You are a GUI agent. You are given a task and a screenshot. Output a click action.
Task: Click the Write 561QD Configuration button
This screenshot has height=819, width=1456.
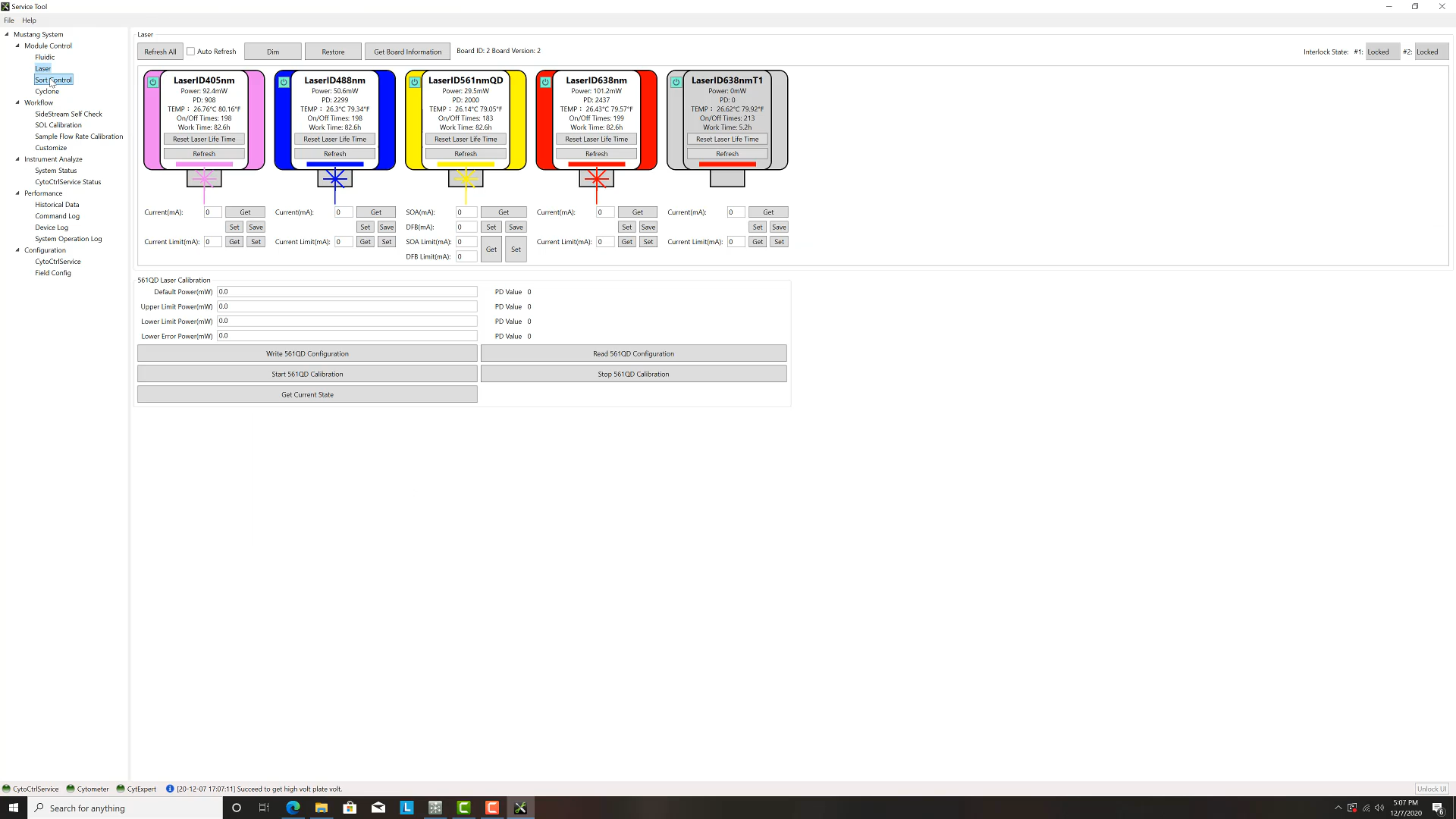click(x=307, y=353)
